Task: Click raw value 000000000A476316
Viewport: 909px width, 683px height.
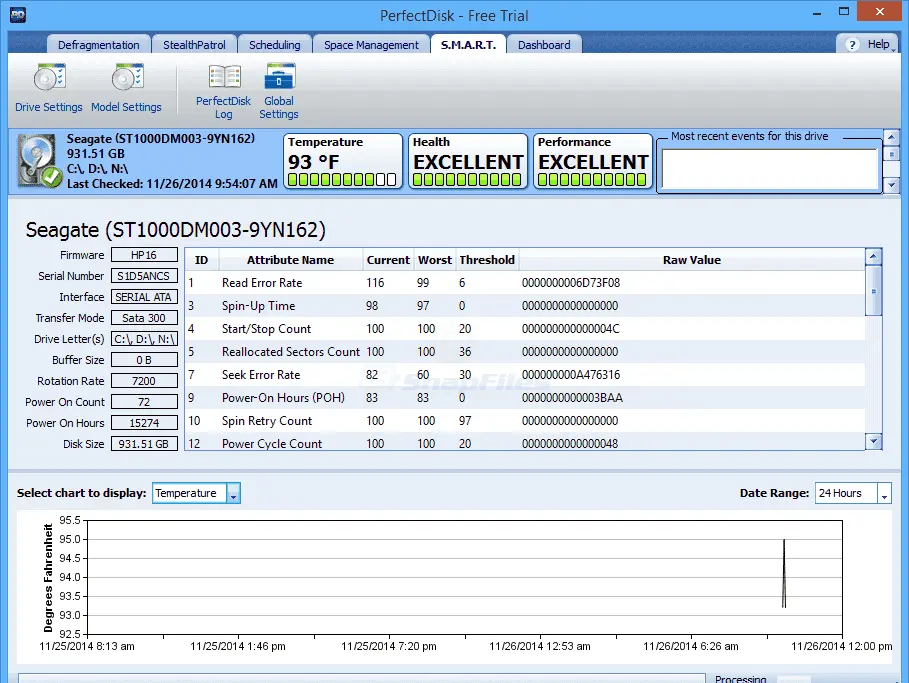Action: tap(570, 375)
